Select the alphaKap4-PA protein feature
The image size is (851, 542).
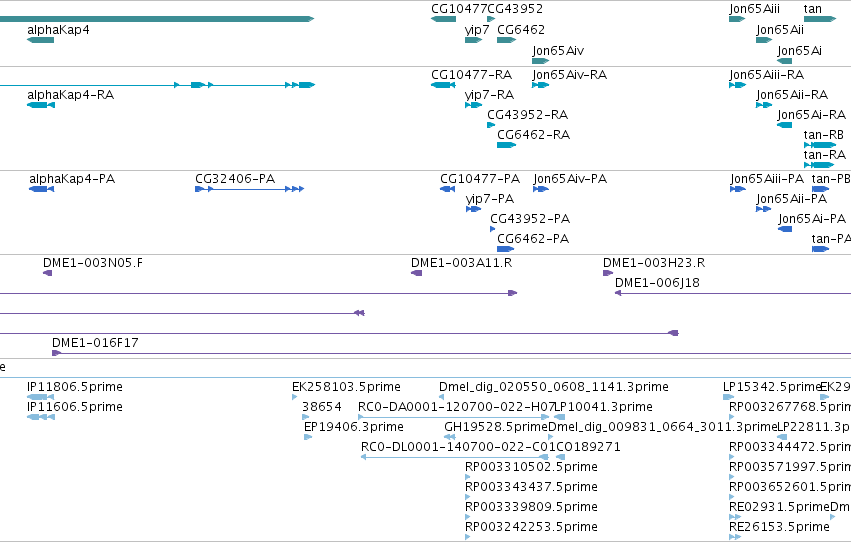(x=72, y=179)
